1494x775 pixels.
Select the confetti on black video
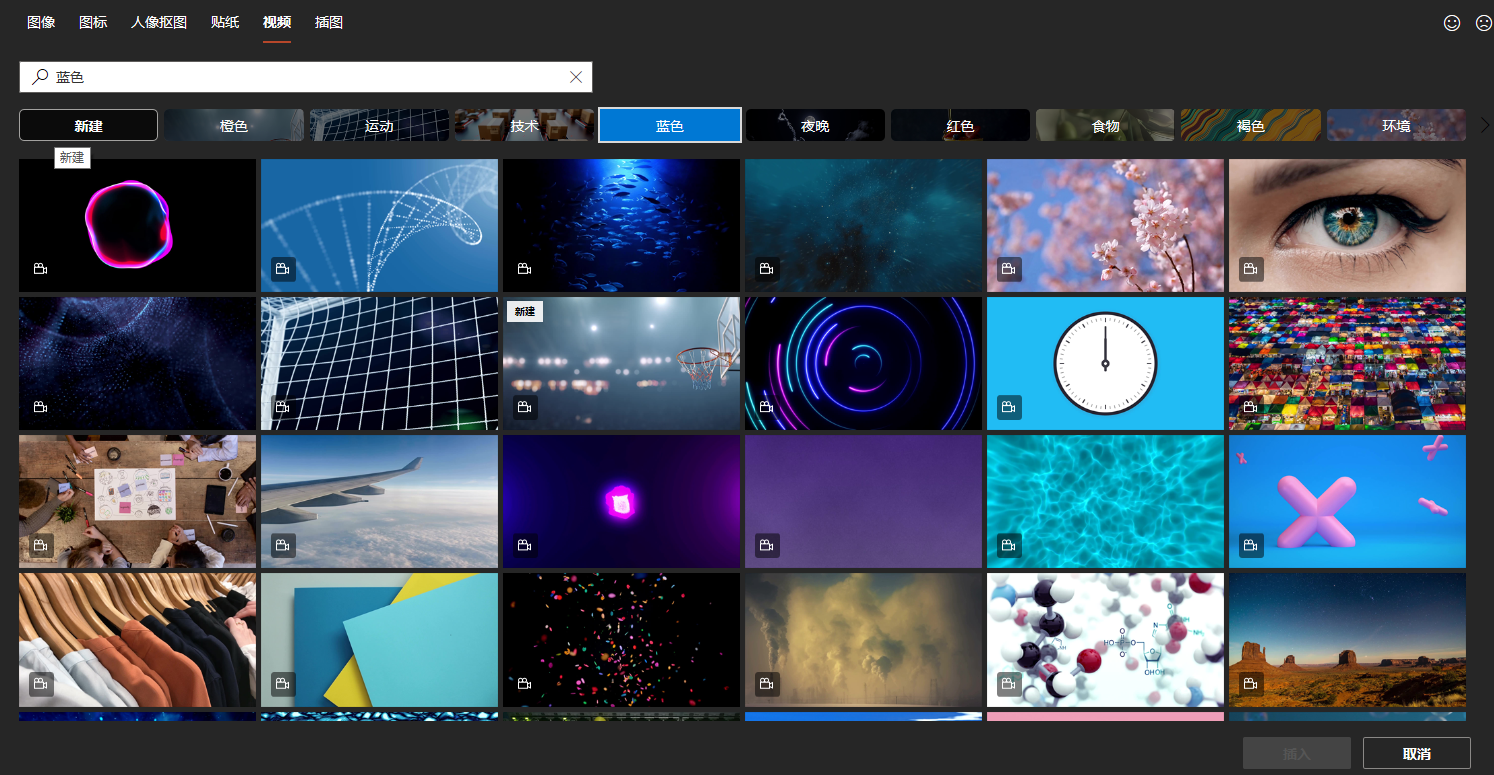pos(621,640)
